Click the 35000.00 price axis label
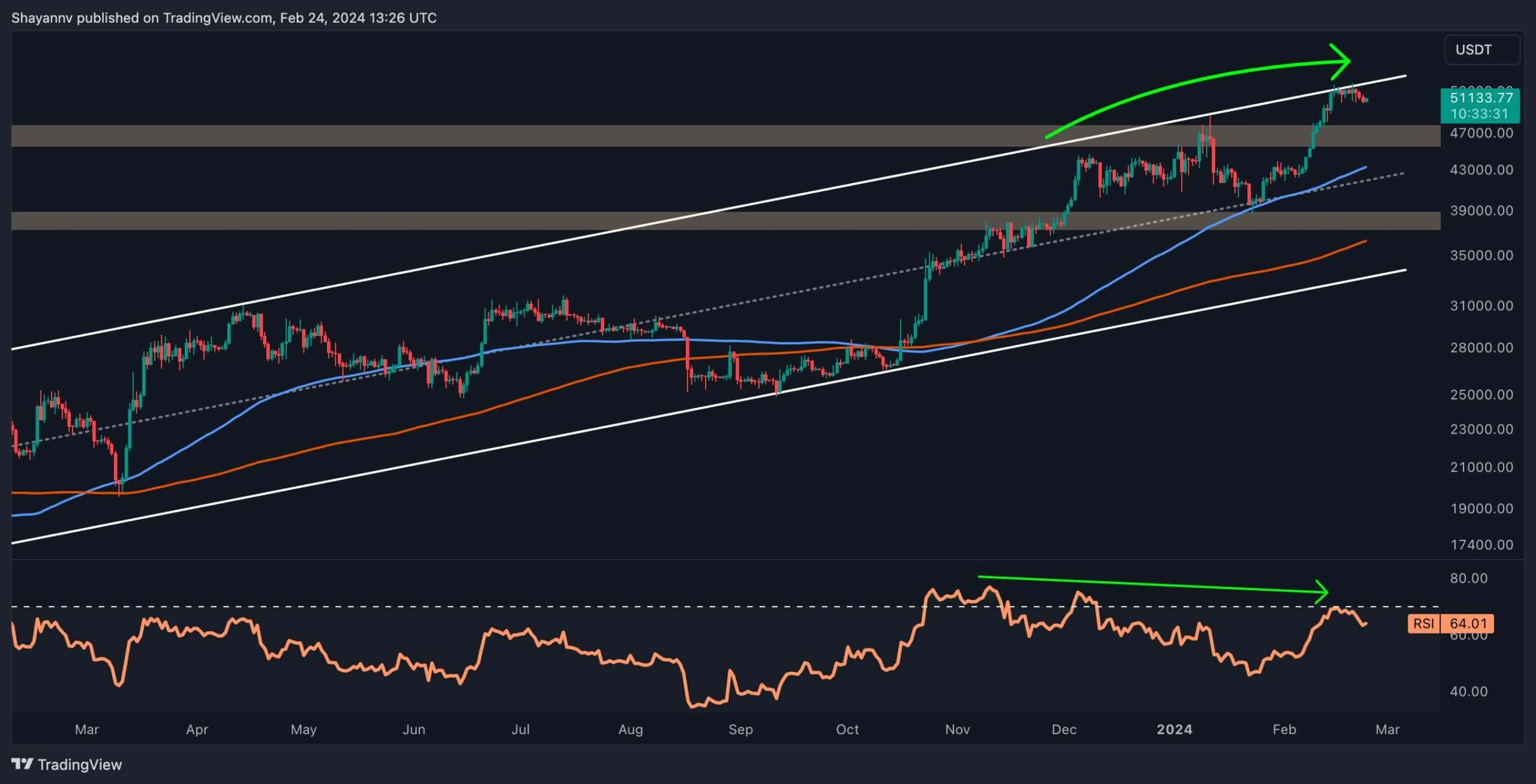Image resolution: width=1536 pixels, height=784 pixels. pyautogui.click(x=1481, y=256)
